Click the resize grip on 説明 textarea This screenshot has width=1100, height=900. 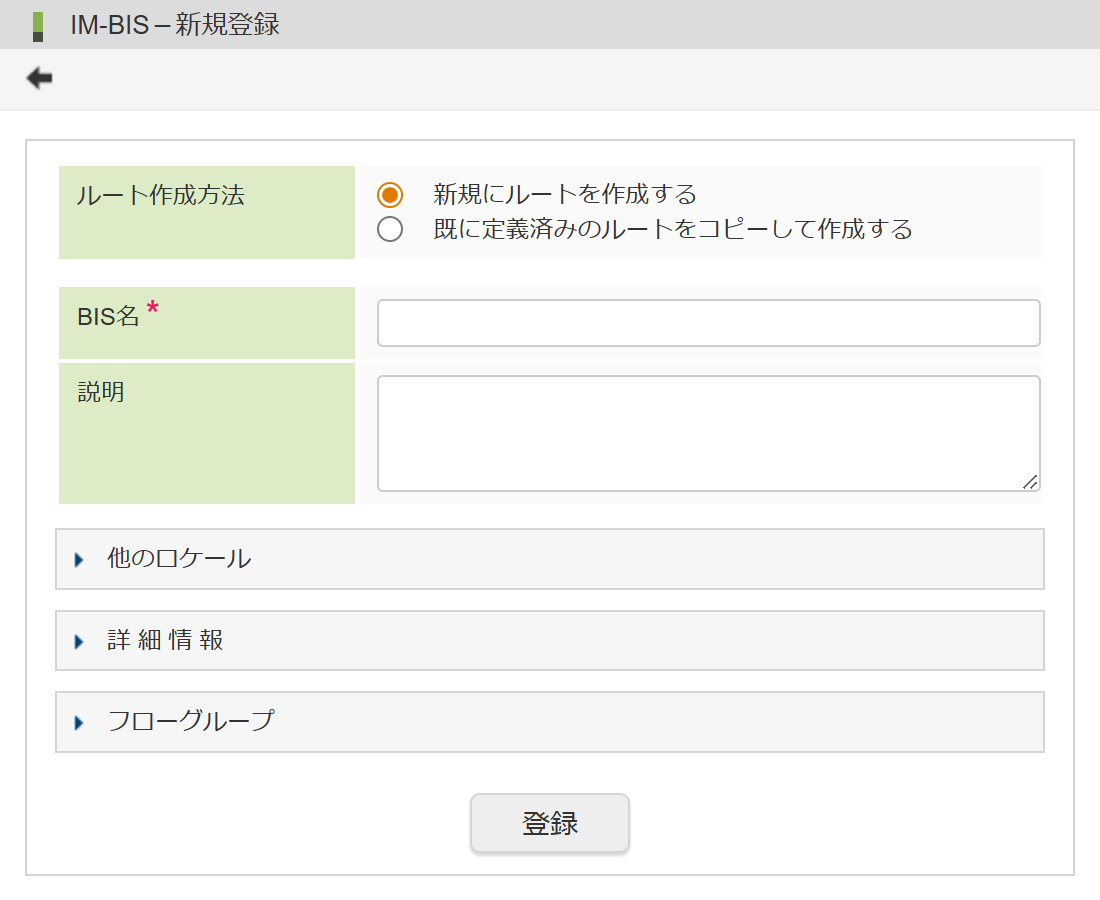pos(1030,482)
